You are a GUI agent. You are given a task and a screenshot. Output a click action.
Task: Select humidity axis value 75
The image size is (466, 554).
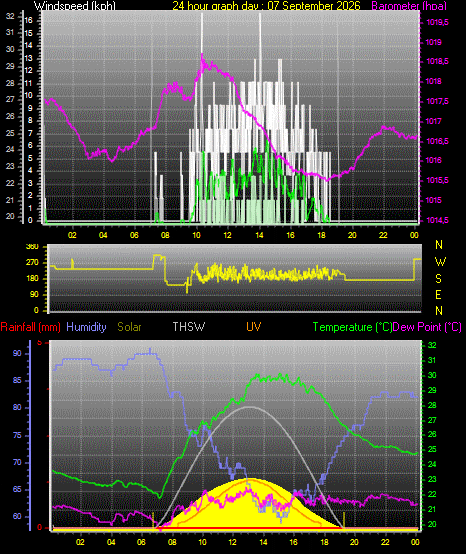pyautogui.click(x=17, y=436)
